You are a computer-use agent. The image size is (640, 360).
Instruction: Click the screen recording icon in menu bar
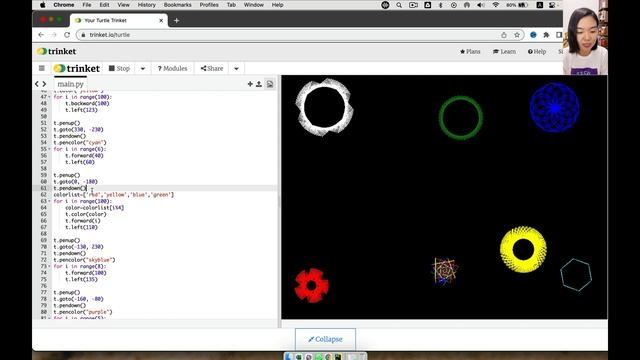point(413,5)
